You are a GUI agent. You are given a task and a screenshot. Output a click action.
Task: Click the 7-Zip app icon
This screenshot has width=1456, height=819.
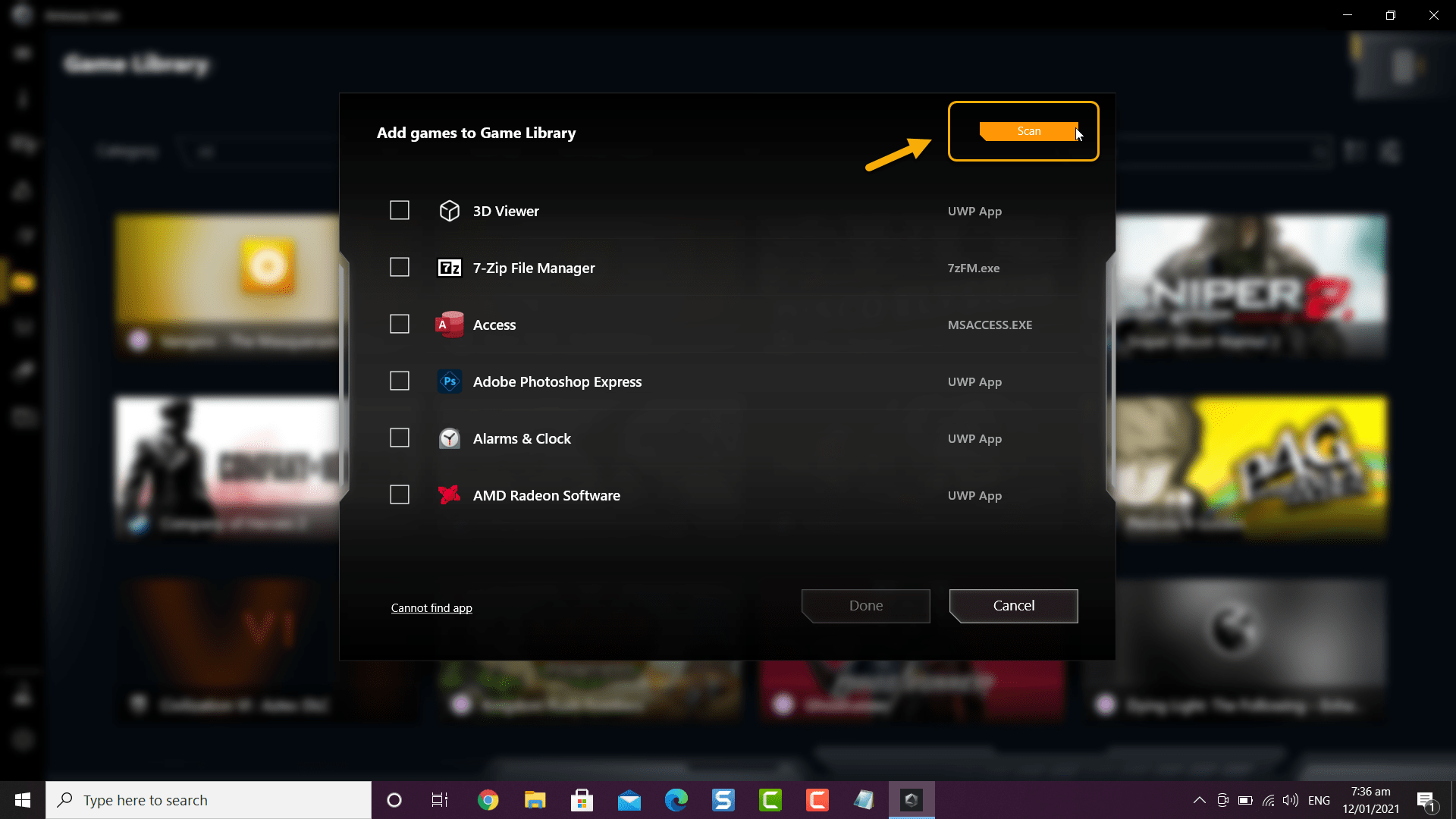449,268
